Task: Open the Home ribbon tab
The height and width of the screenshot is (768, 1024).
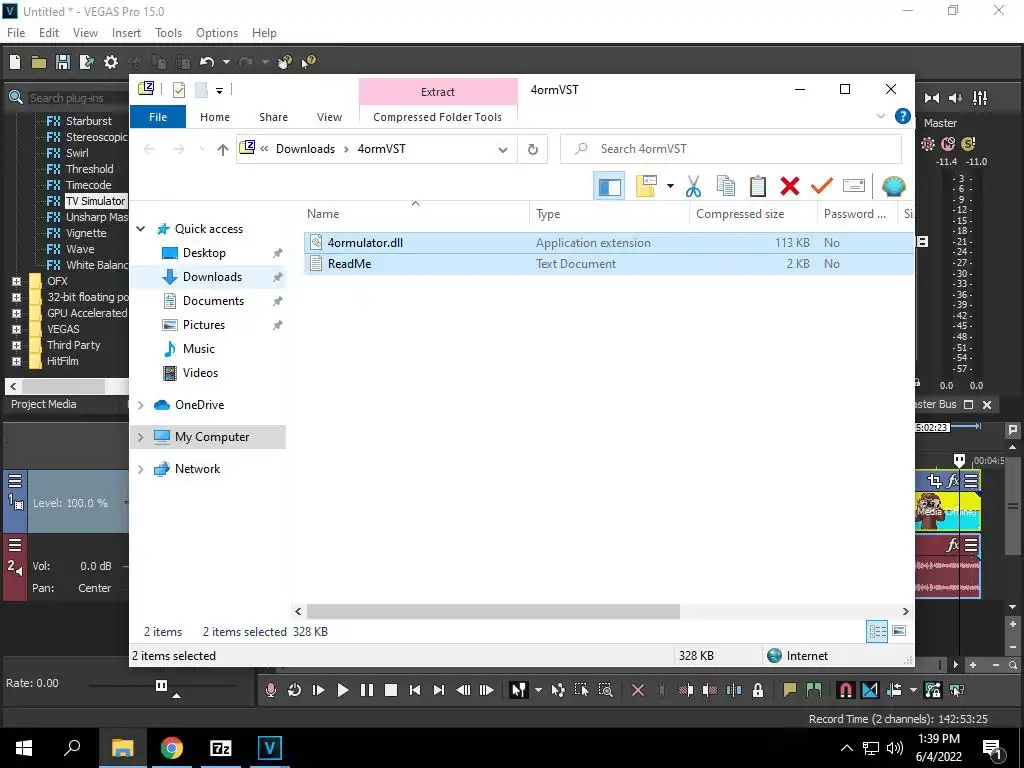Action: [215, 117]
